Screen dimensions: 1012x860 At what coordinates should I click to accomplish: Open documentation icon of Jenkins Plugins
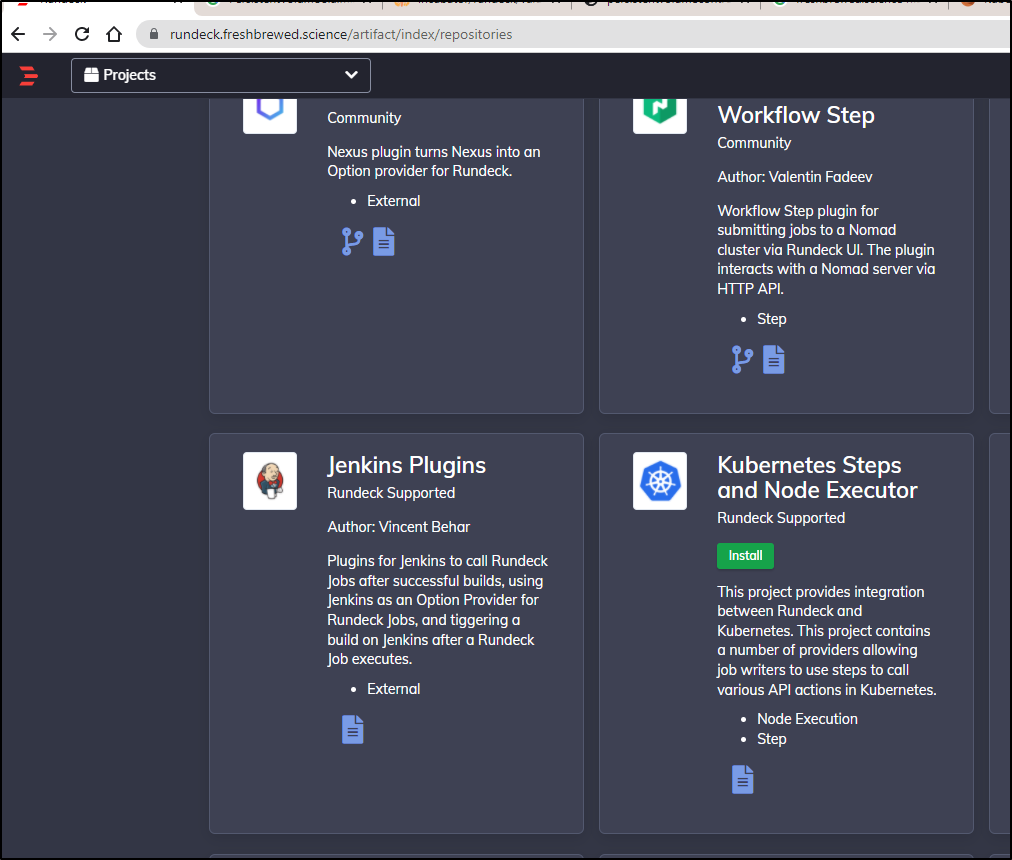tap(352, 730)
